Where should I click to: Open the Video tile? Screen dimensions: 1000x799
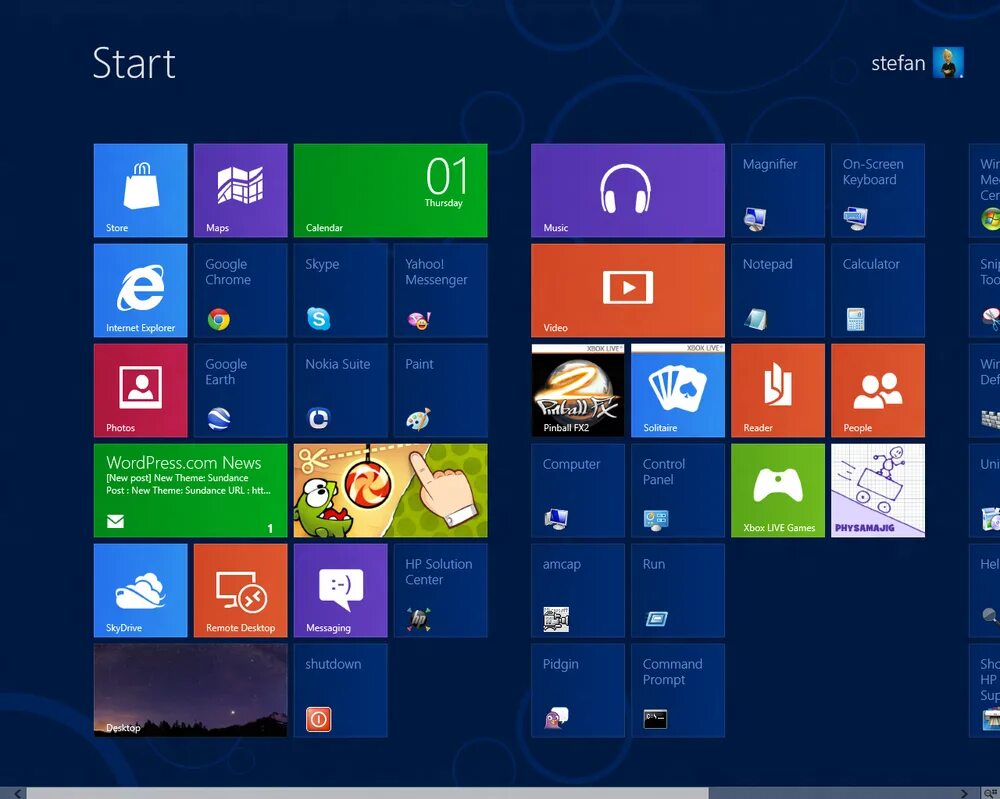628,290
